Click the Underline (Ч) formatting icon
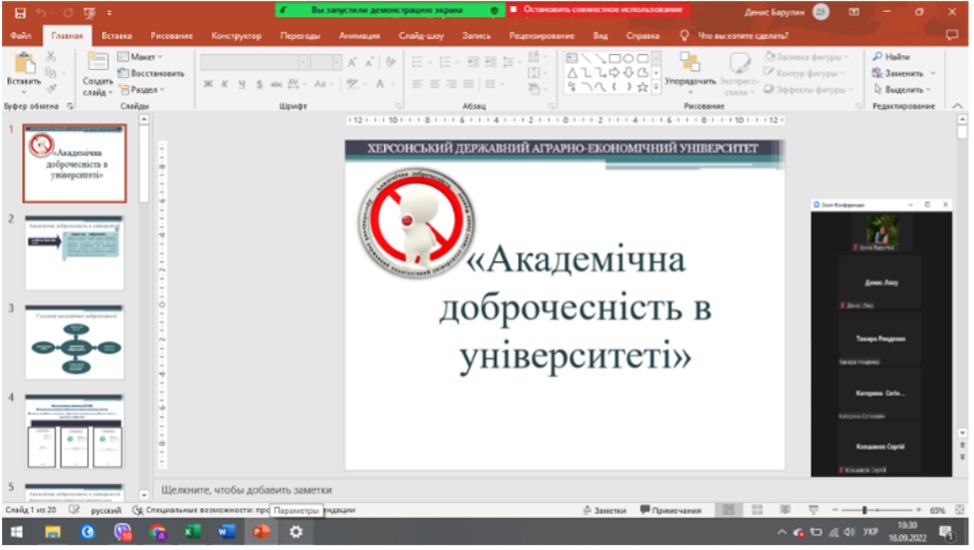Image resolution: width=974 pixels, height=550 pixels. tap(241, 84)
